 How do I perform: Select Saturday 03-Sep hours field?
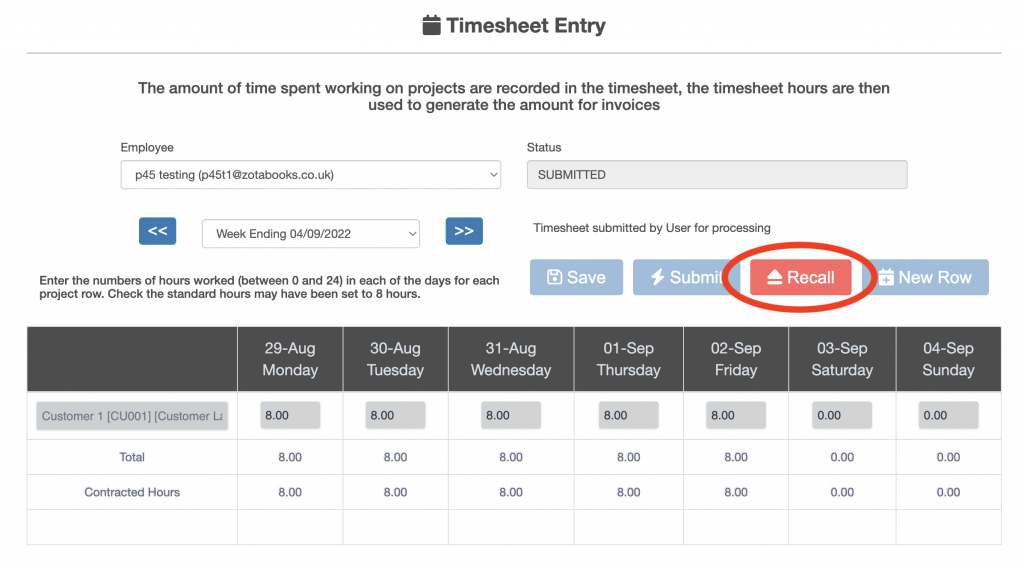(842, 415)
